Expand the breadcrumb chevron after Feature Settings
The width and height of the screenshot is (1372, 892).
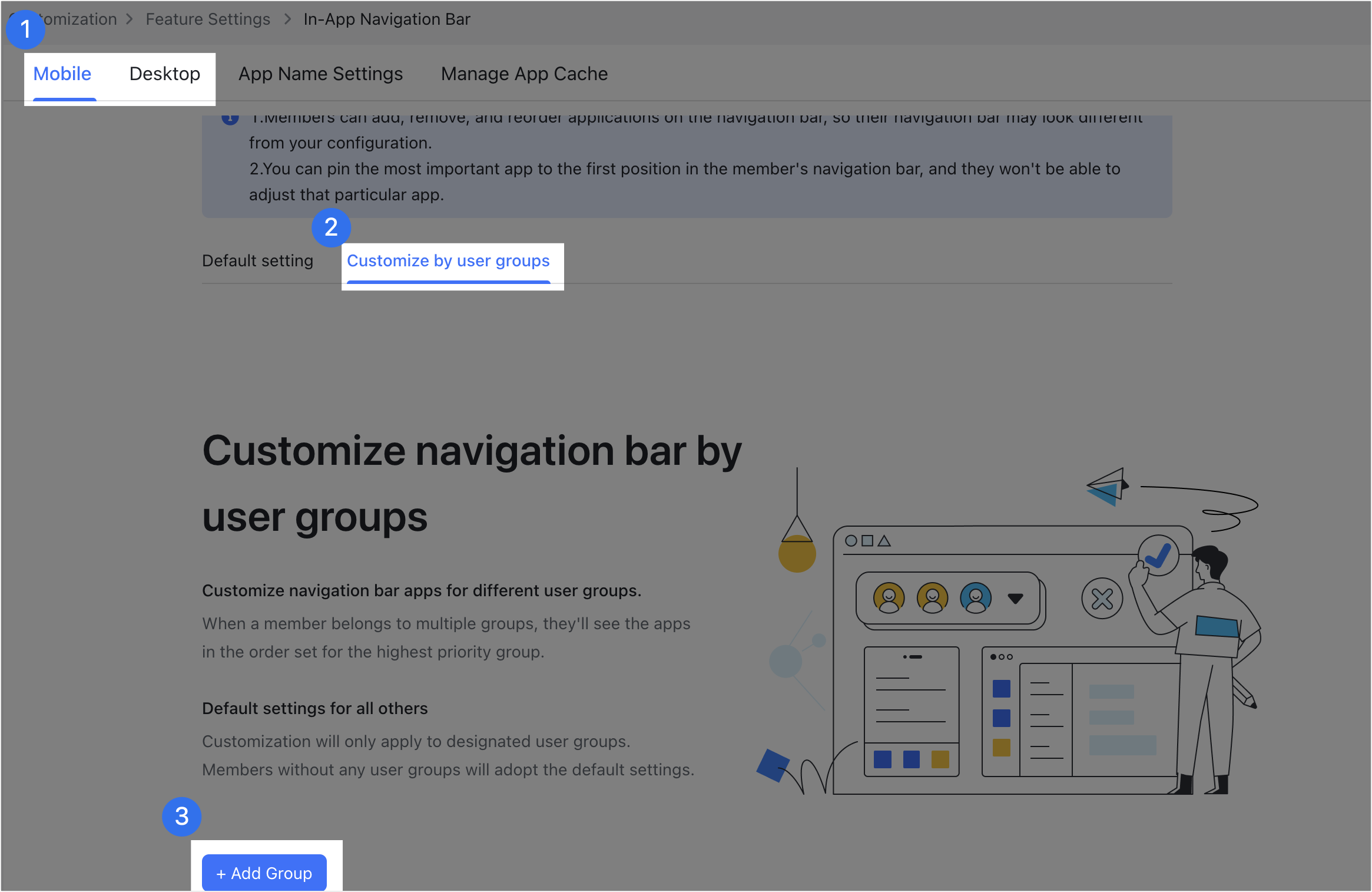287,18
